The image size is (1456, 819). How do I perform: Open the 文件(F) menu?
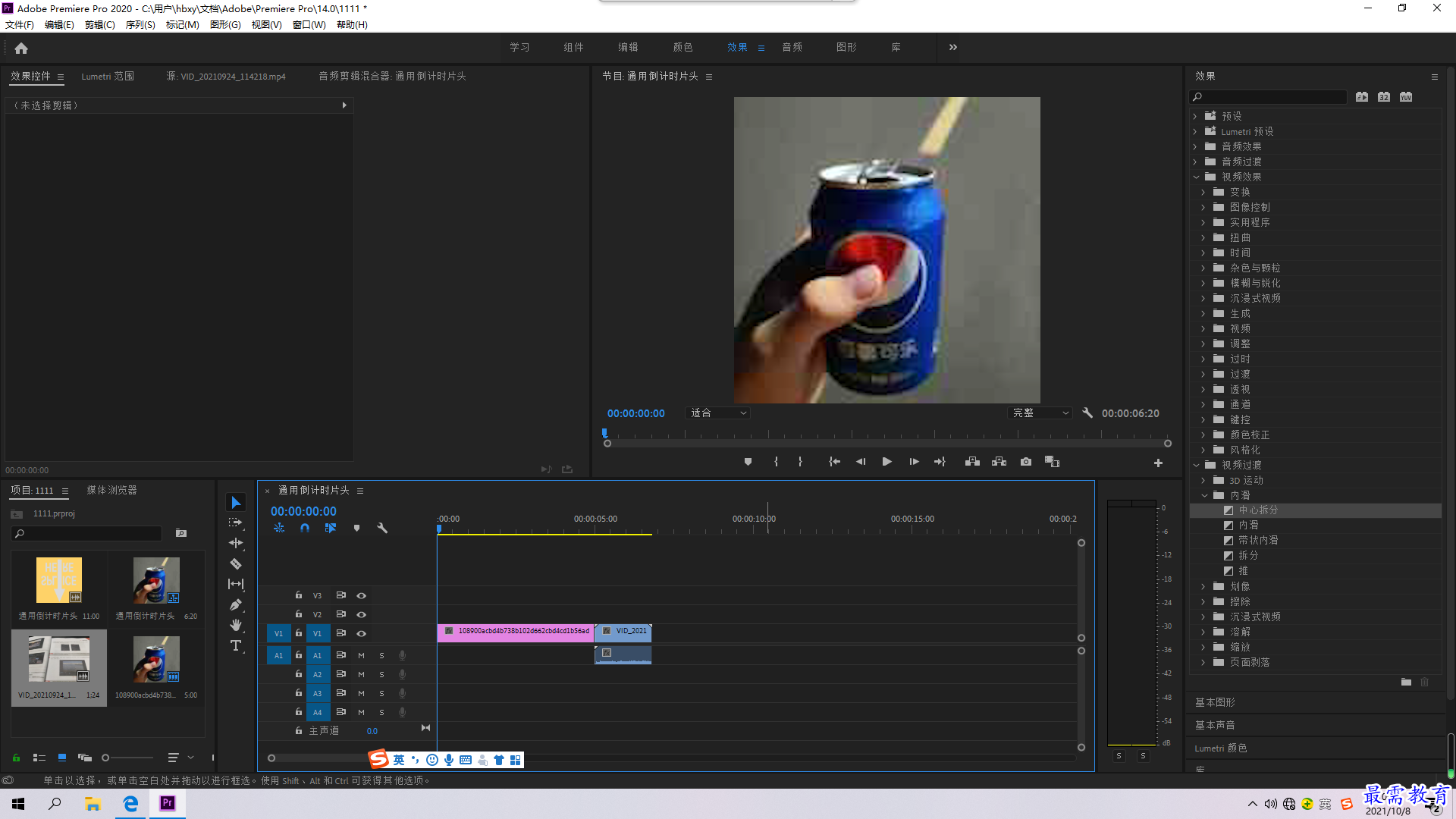(x=20, y=25)
